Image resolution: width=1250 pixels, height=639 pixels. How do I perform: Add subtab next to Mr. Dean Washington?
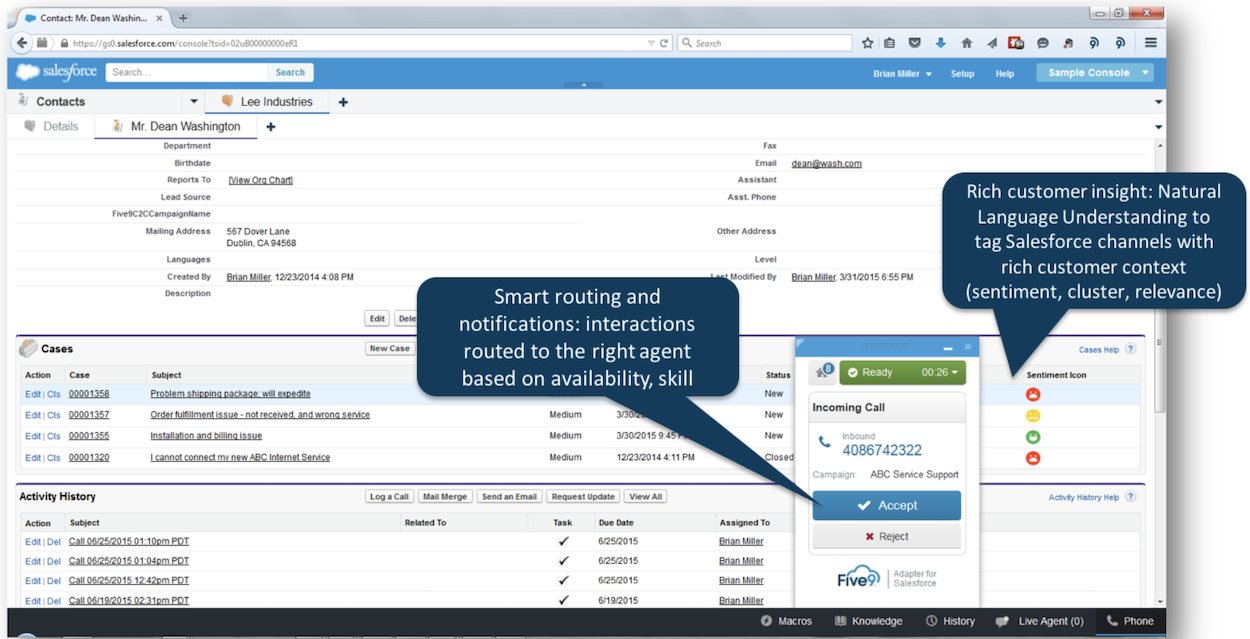(x=270, y=127)
